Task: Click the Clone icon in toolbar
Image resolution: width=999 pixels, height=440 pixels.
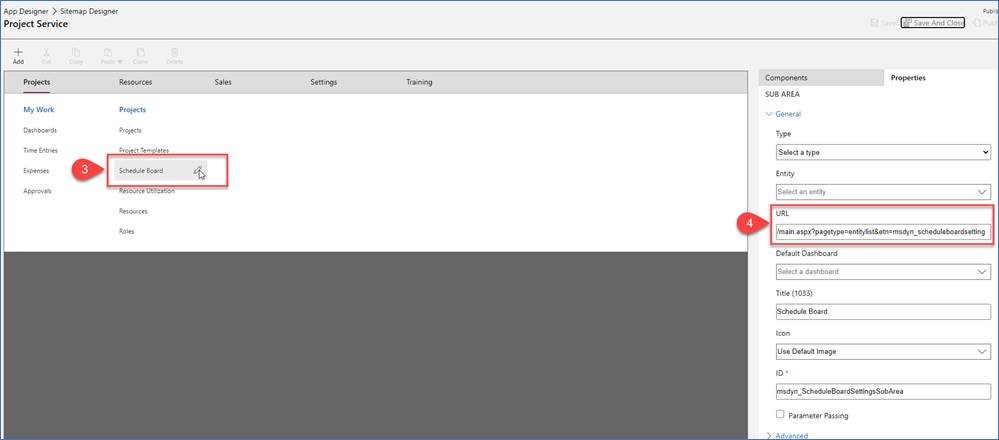Action: click(140, 51)
